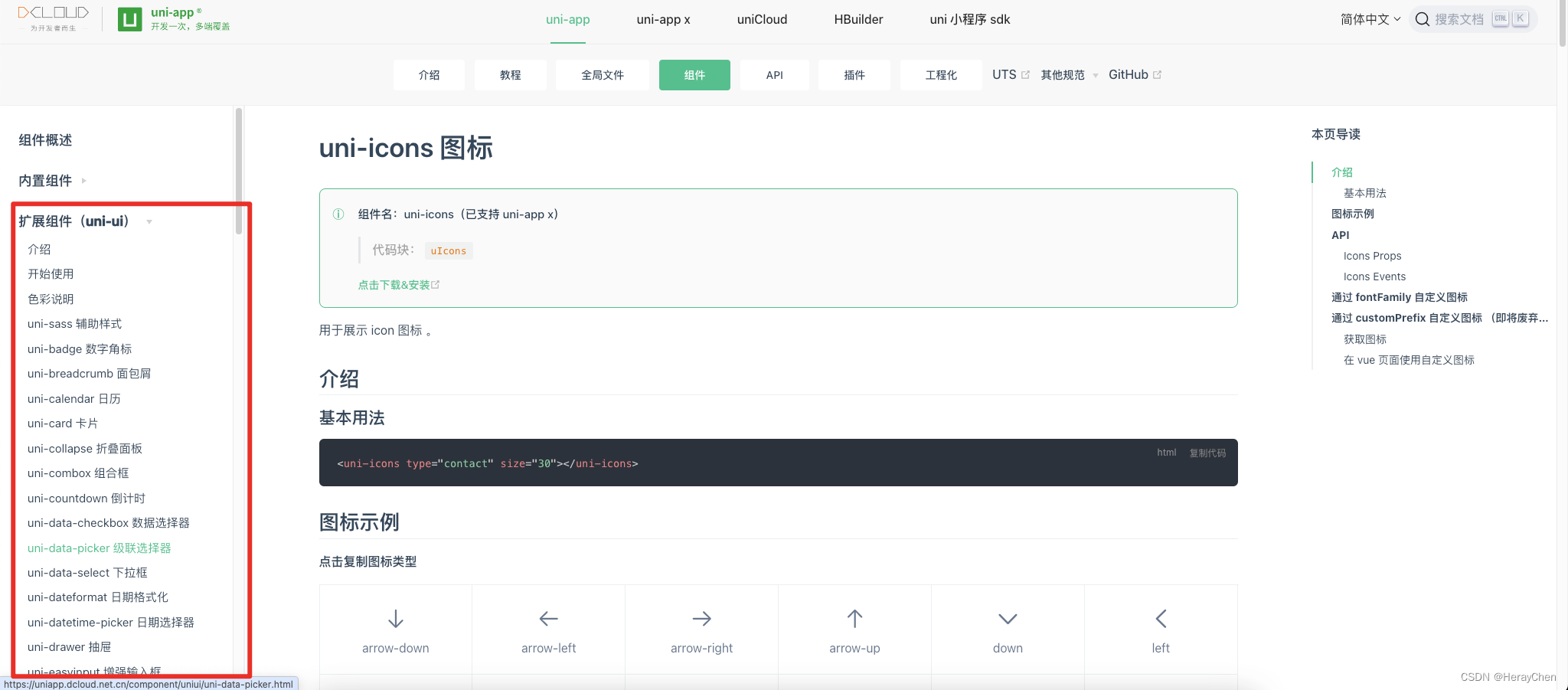Open uni-countdown 倒计时 page
Screen dimensions: 1568x690
[x=87, y=499]
